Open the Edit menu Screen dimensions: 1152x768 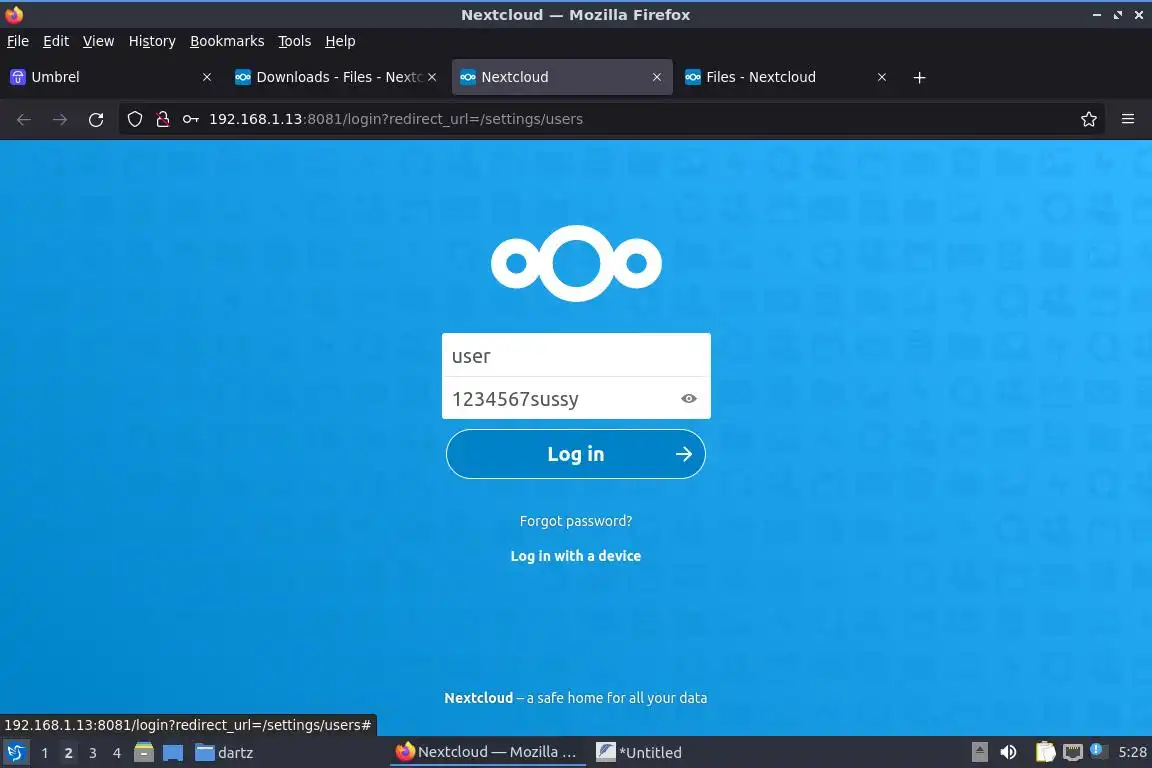pyautogui.click(x=56, y=41)
